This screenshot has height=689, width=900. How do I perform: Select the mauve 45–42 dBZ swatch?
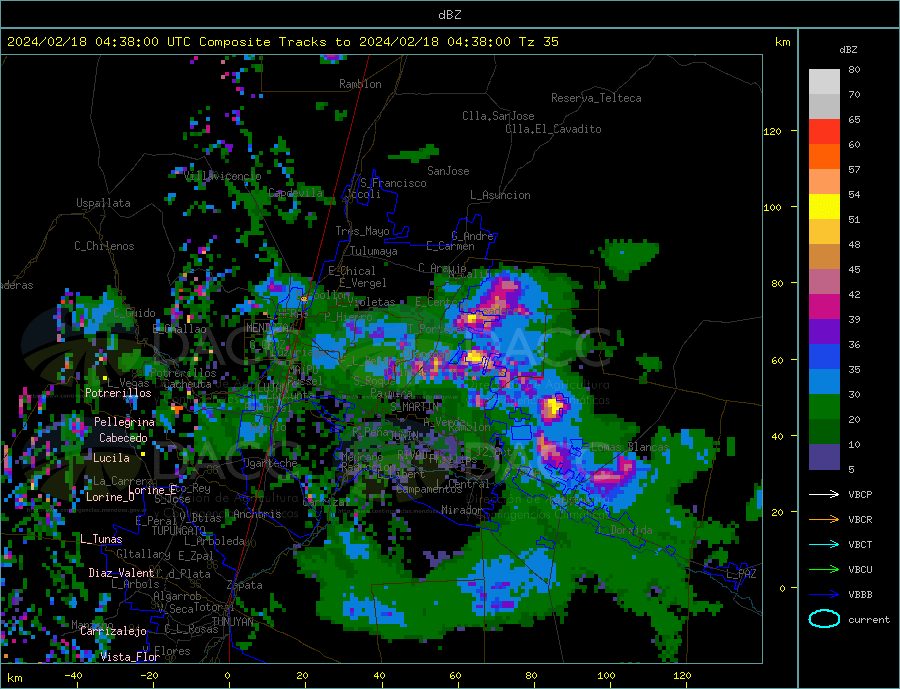coord(824,281)
